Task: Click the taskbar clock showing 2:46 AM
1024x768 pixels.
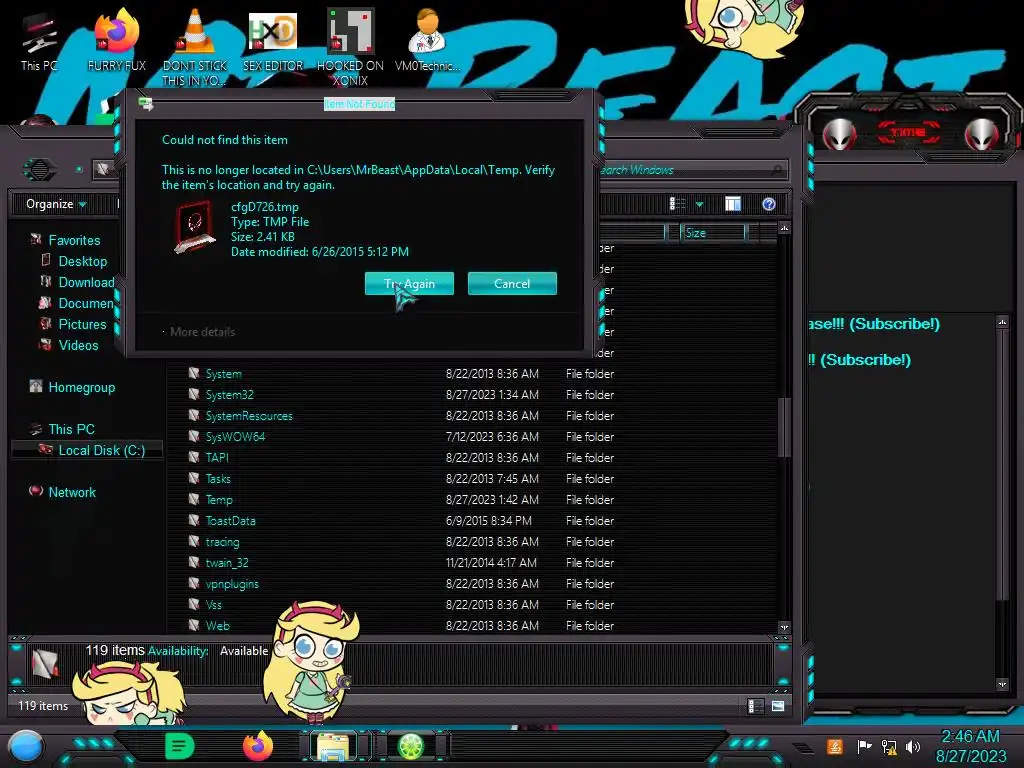Action: [x=970, y=746]
